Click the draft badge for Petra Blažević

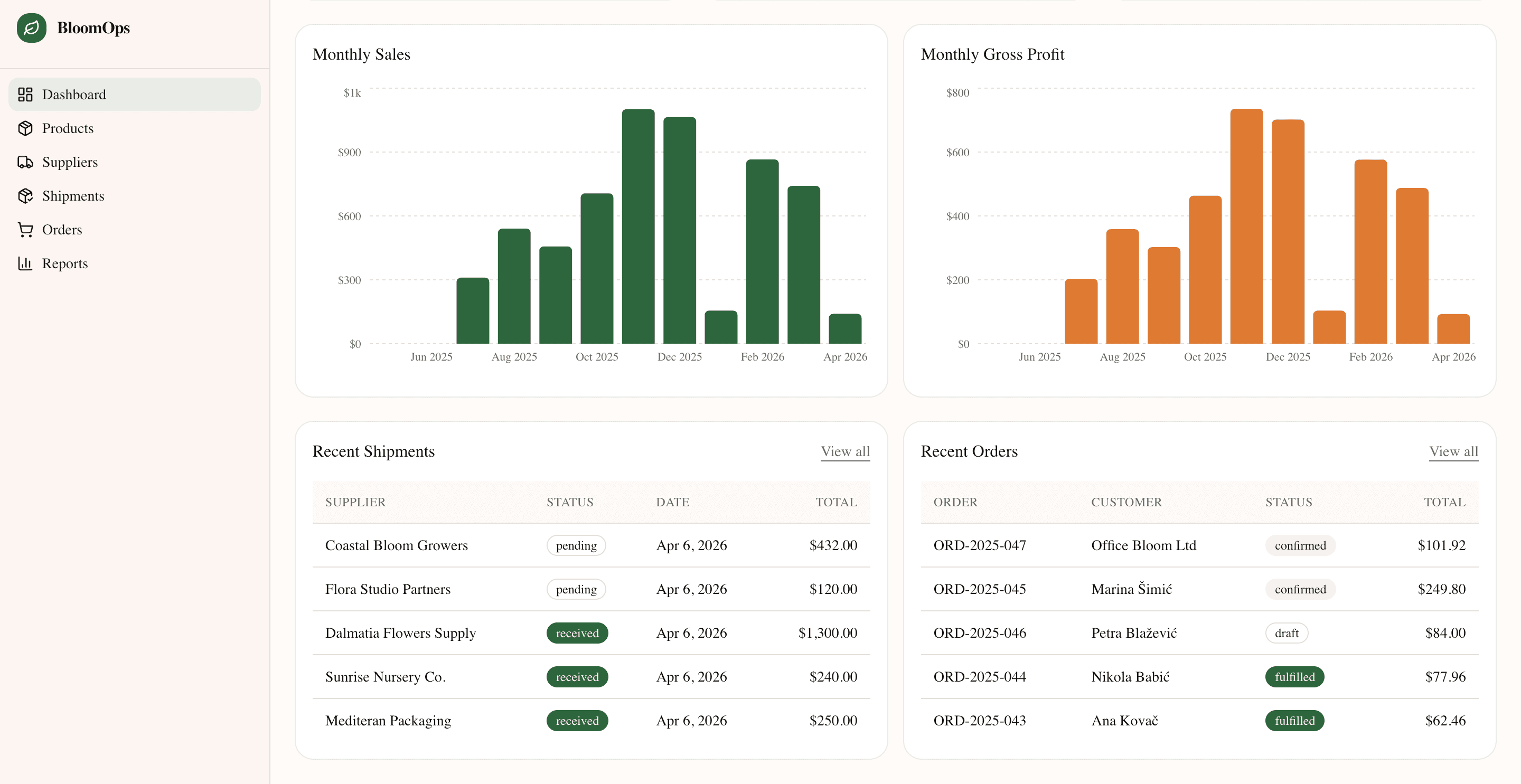point(1287,632)
